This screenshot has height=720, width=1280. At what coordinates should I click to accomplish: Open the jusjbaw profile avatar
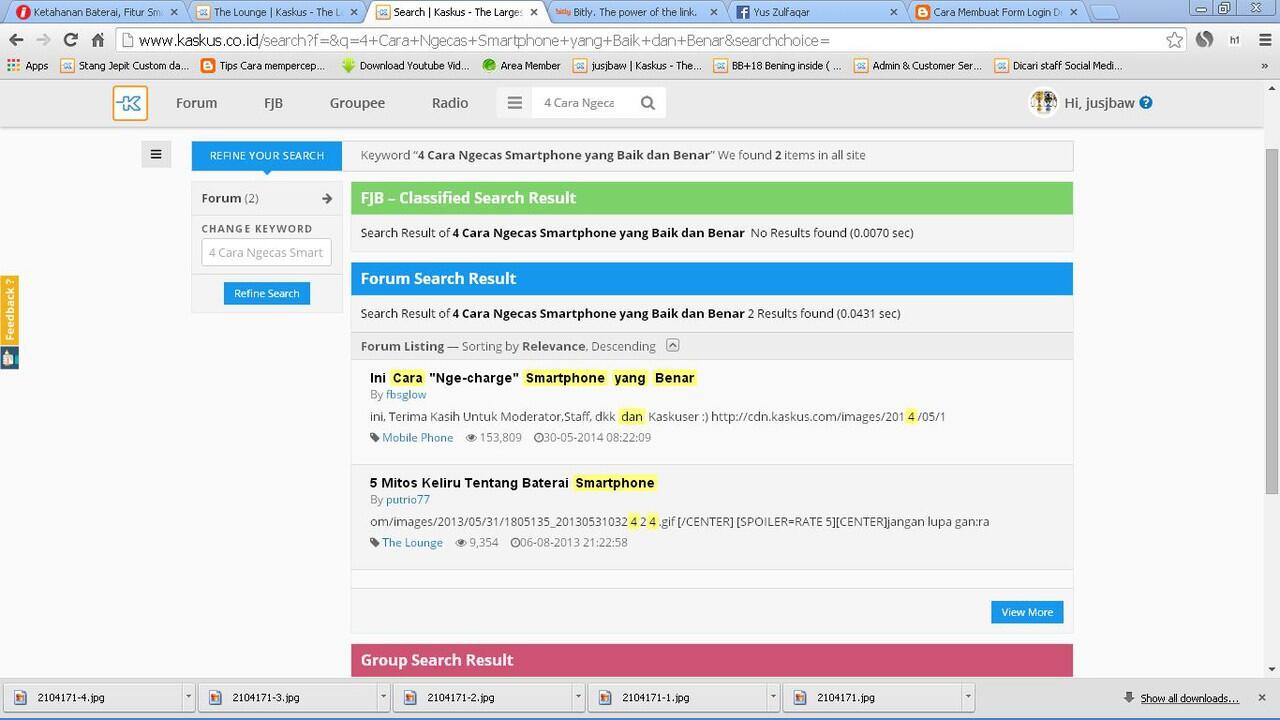pos(1043,103)
